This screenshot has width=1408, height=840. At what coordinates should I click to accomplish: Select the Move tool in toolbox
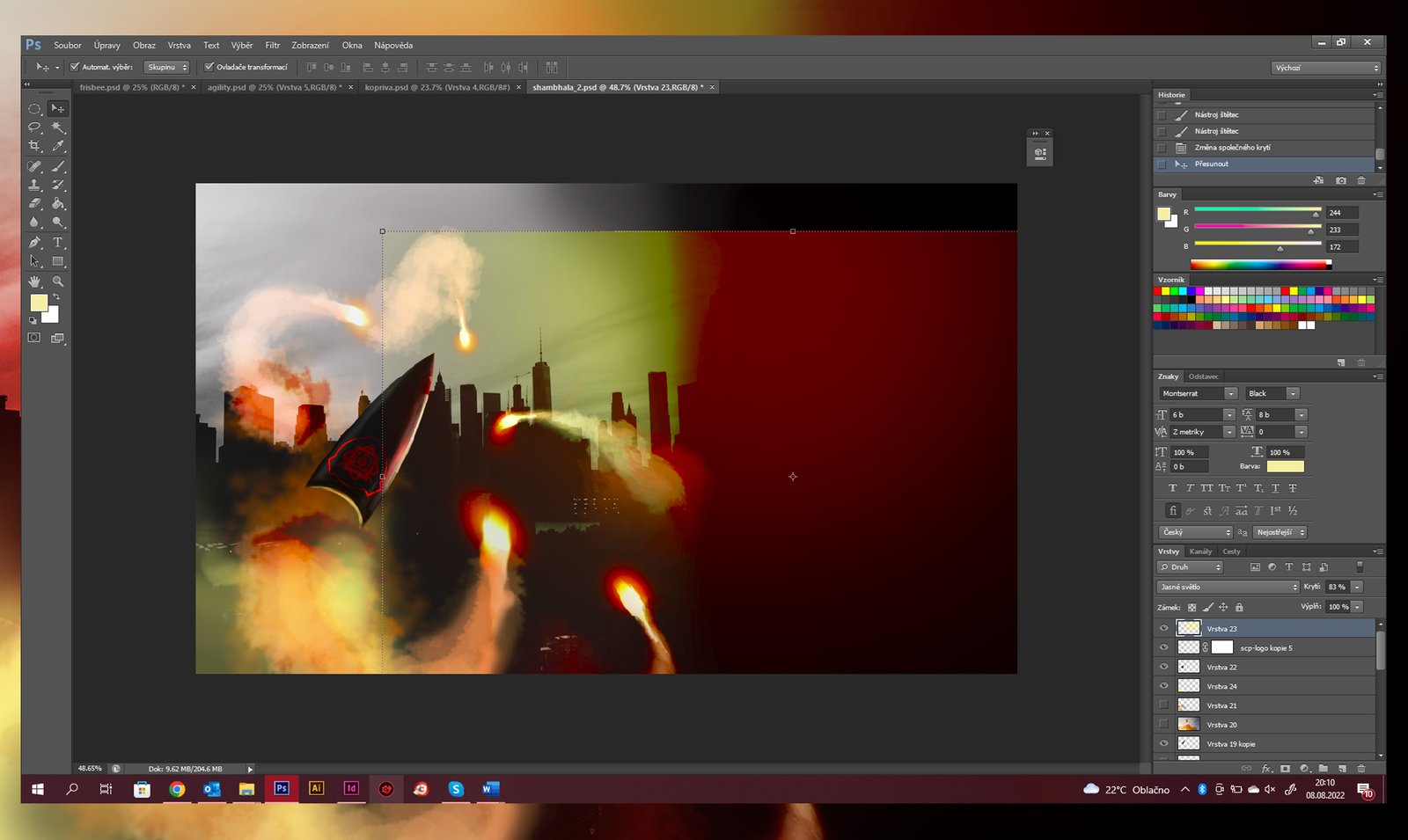[x=57, y=108]
